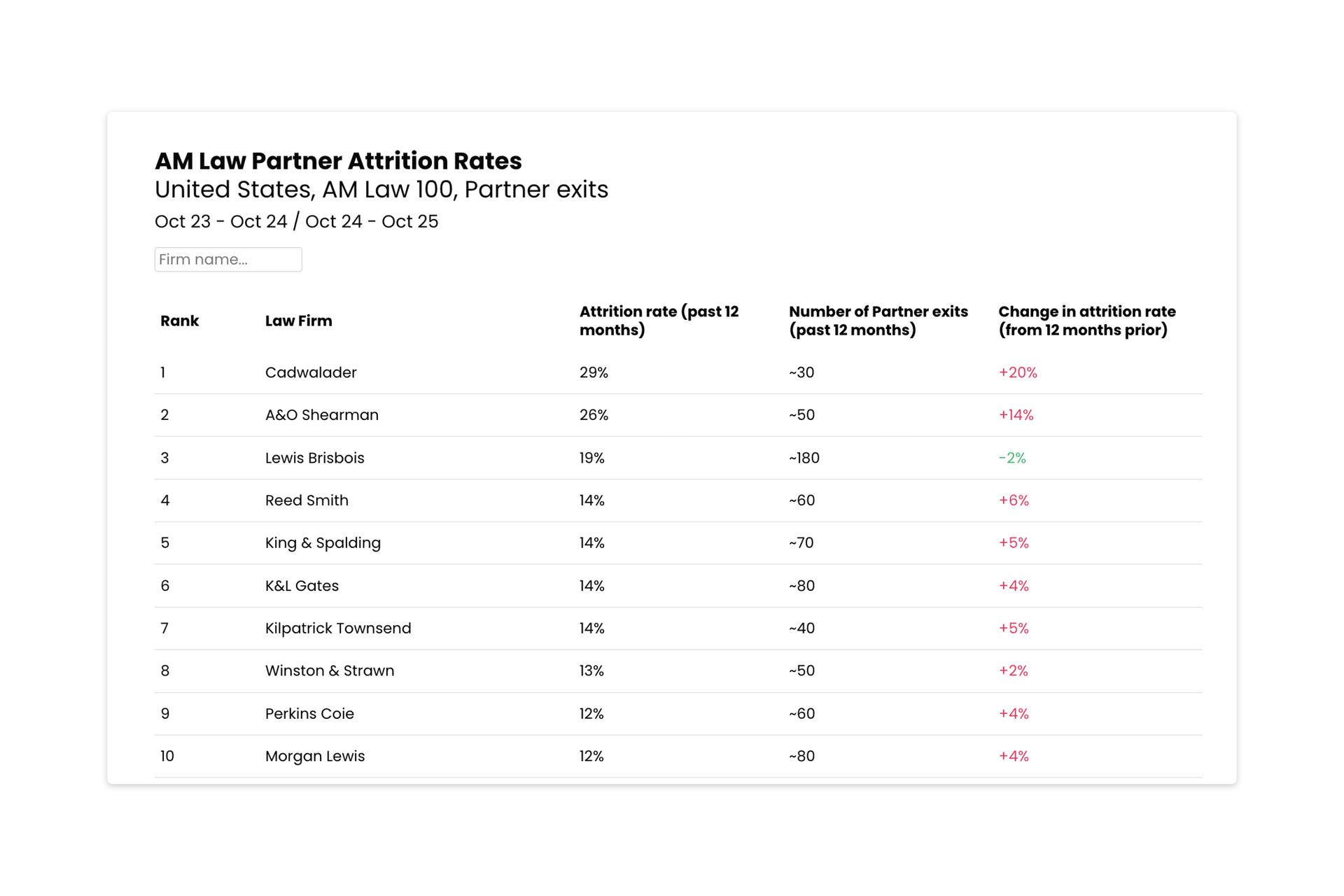Sort by Change in attrition rate header
This screenshot has width=1344, height=896.
click(x=1087, y=321)
